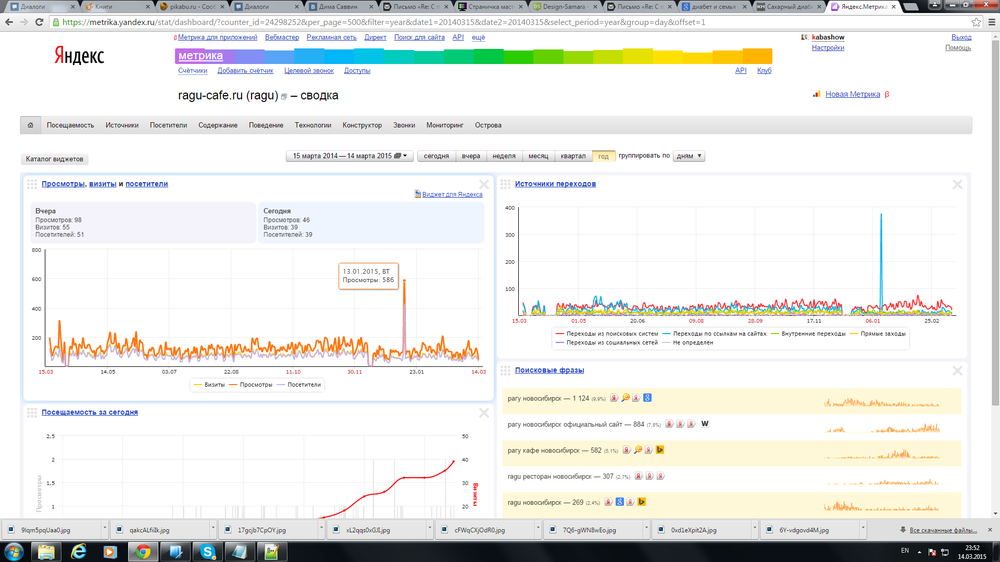This screenshot has height=562, width=1000.
Task: Grab drag handle of Посещаемость за сегодня widget
Action: coord(32,413)
